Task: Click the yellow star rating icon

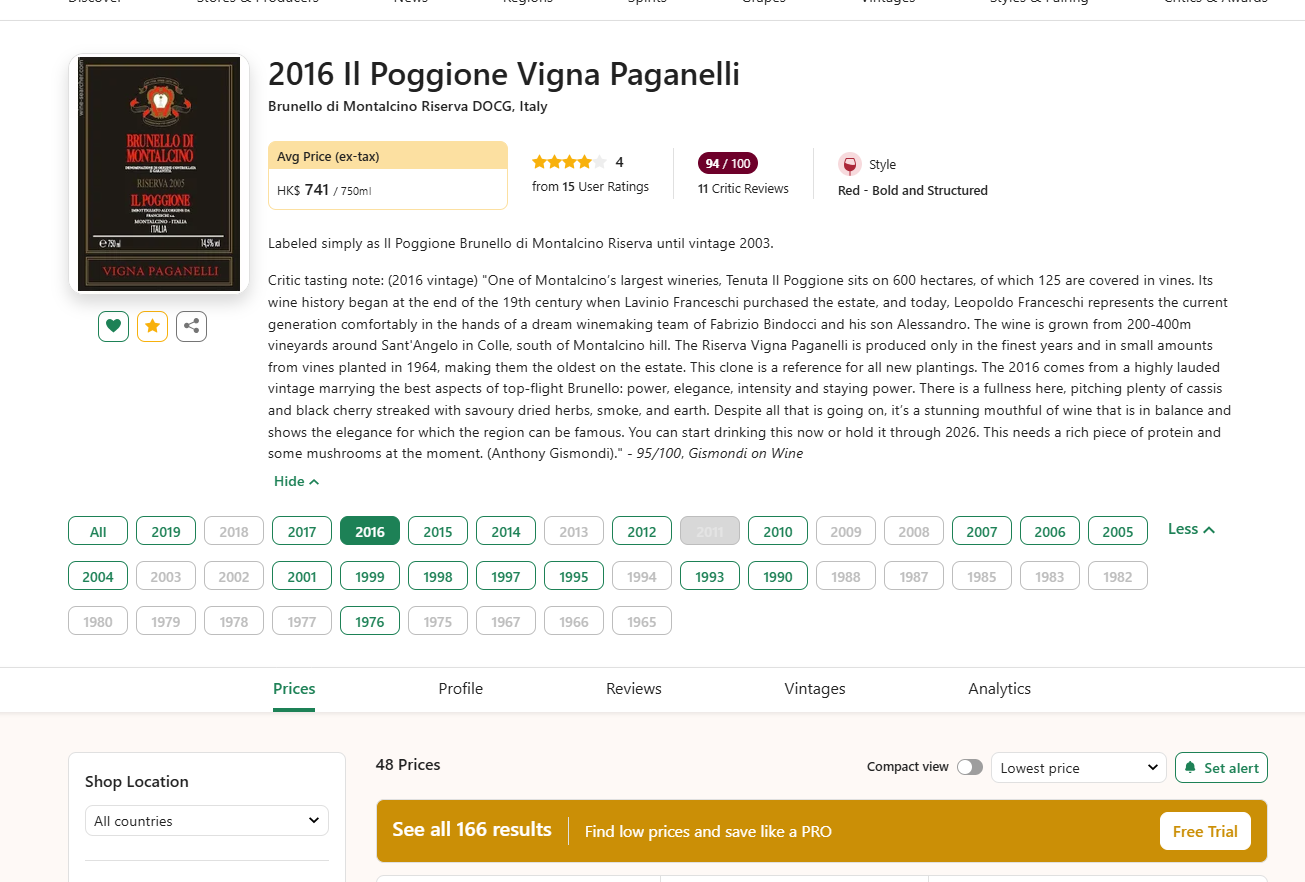Action: [152, 326]
